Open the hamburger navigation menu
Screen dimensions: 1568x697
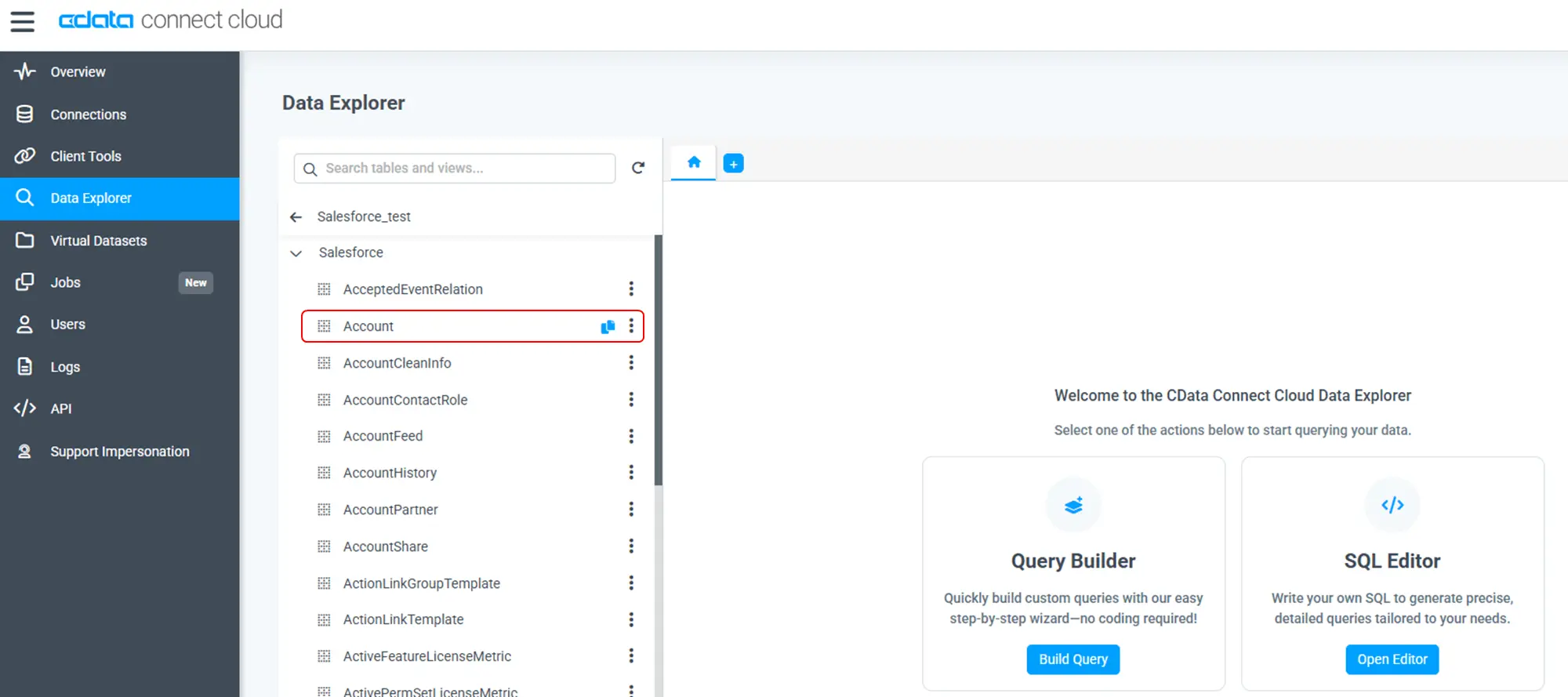tap(23, 21)
